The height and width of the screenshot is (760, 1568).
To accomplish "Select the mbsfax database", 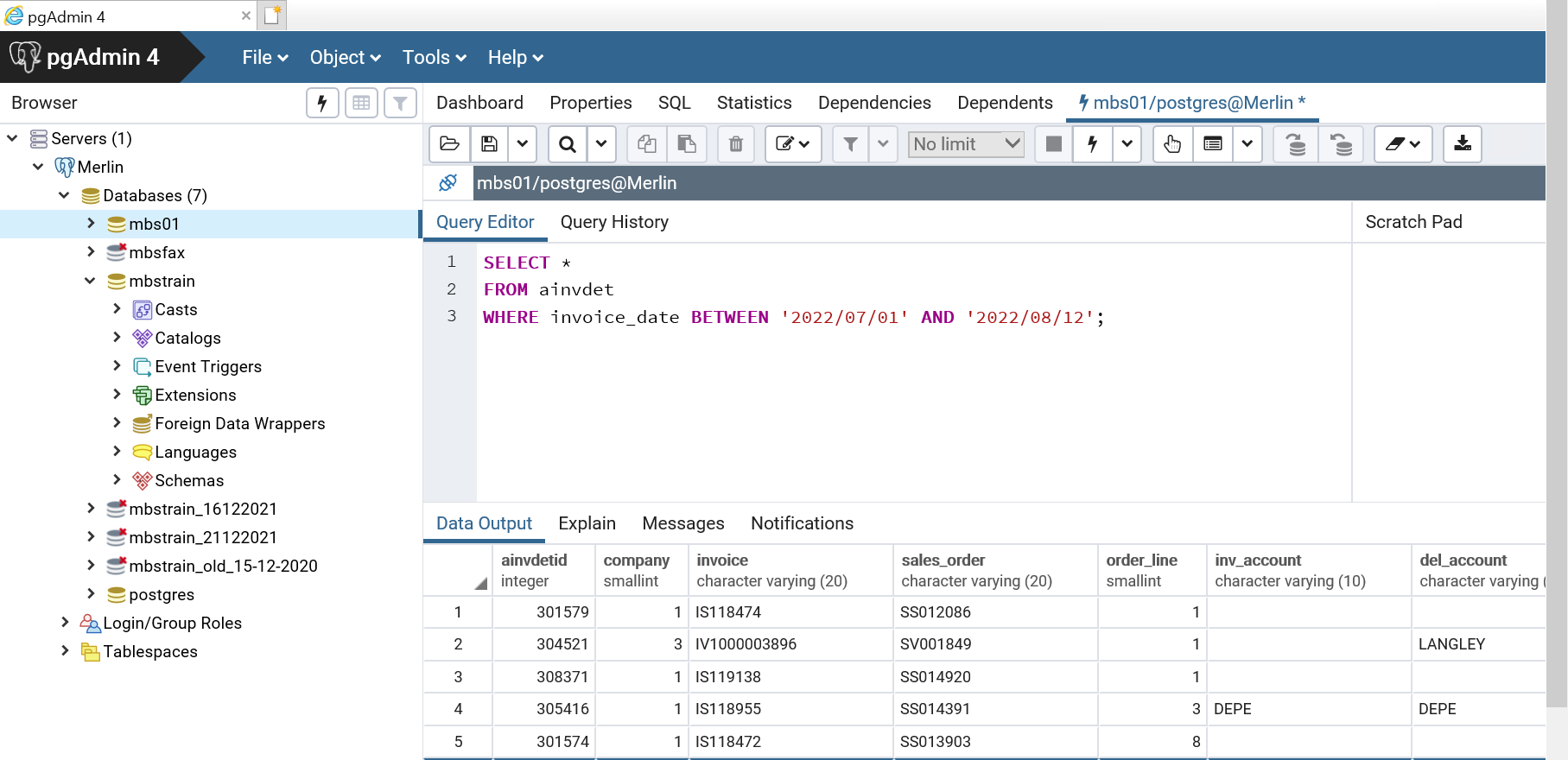I will coord(156,252).
